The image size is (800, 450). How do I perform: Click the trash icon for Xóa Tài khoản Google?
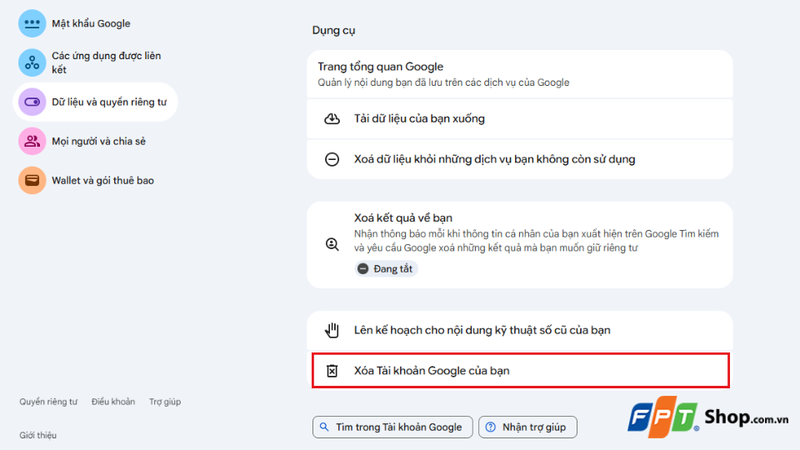[332, 371]
